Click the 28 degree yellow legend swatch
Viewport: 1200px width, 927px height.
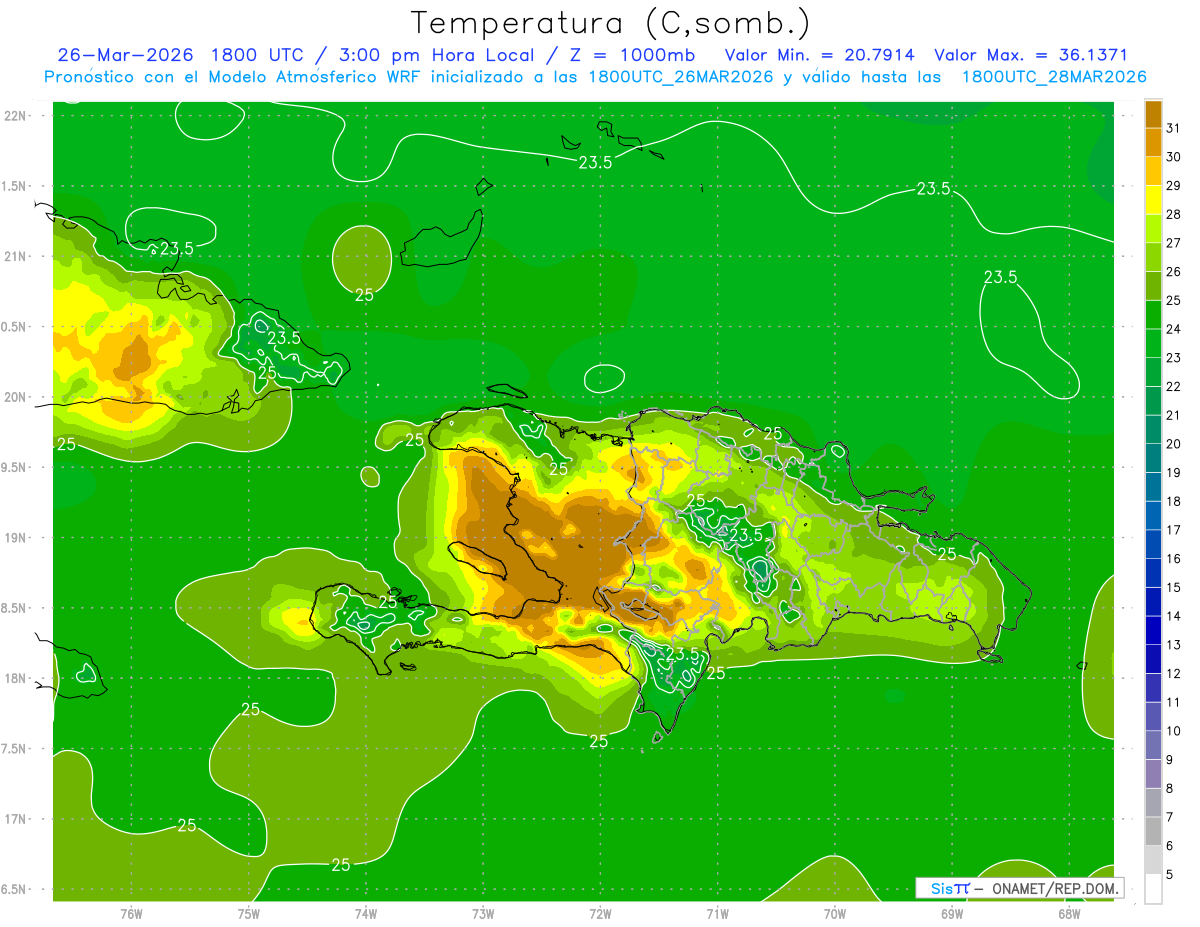coord(1153,200)
